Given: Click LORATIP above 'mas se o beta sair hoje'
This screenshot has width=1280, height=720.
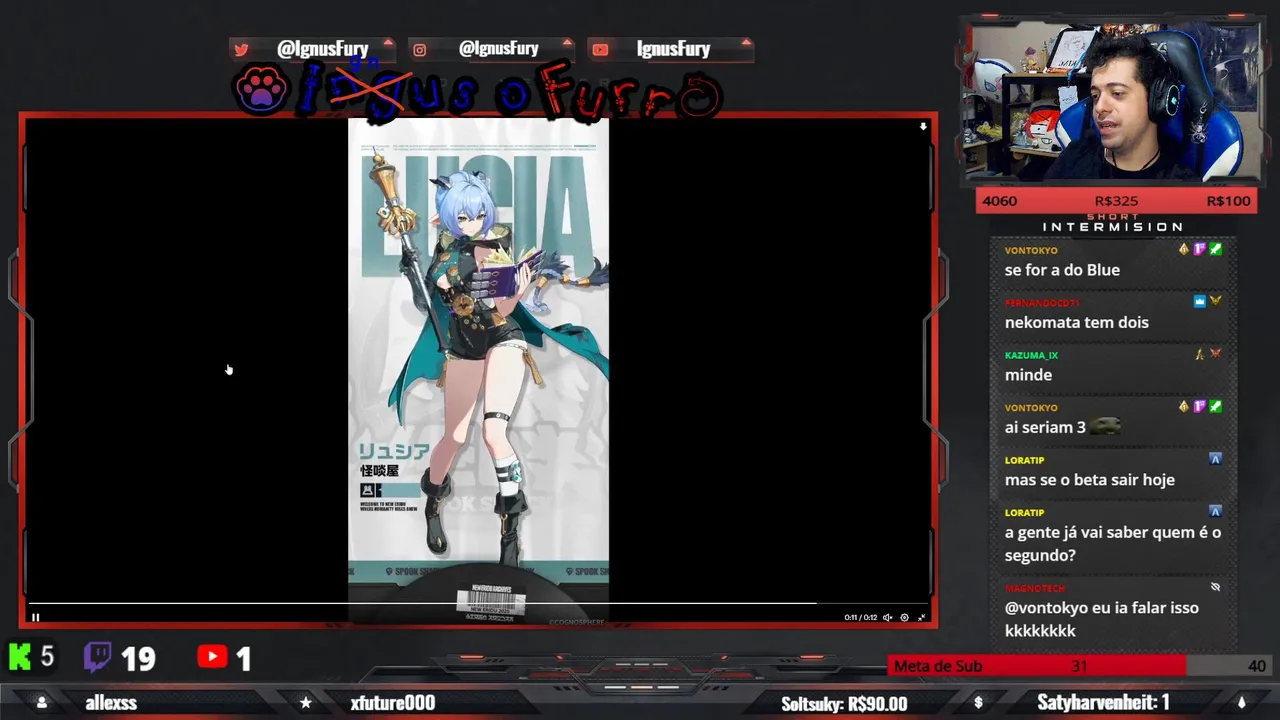Looking at the screenshot, I should pos(1024,460).
